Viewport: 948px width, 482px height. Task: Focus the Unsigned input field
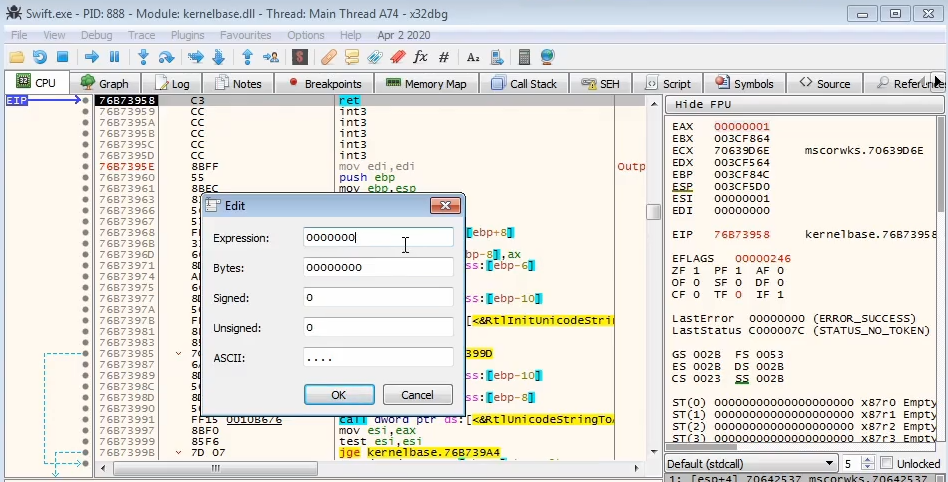378,327
